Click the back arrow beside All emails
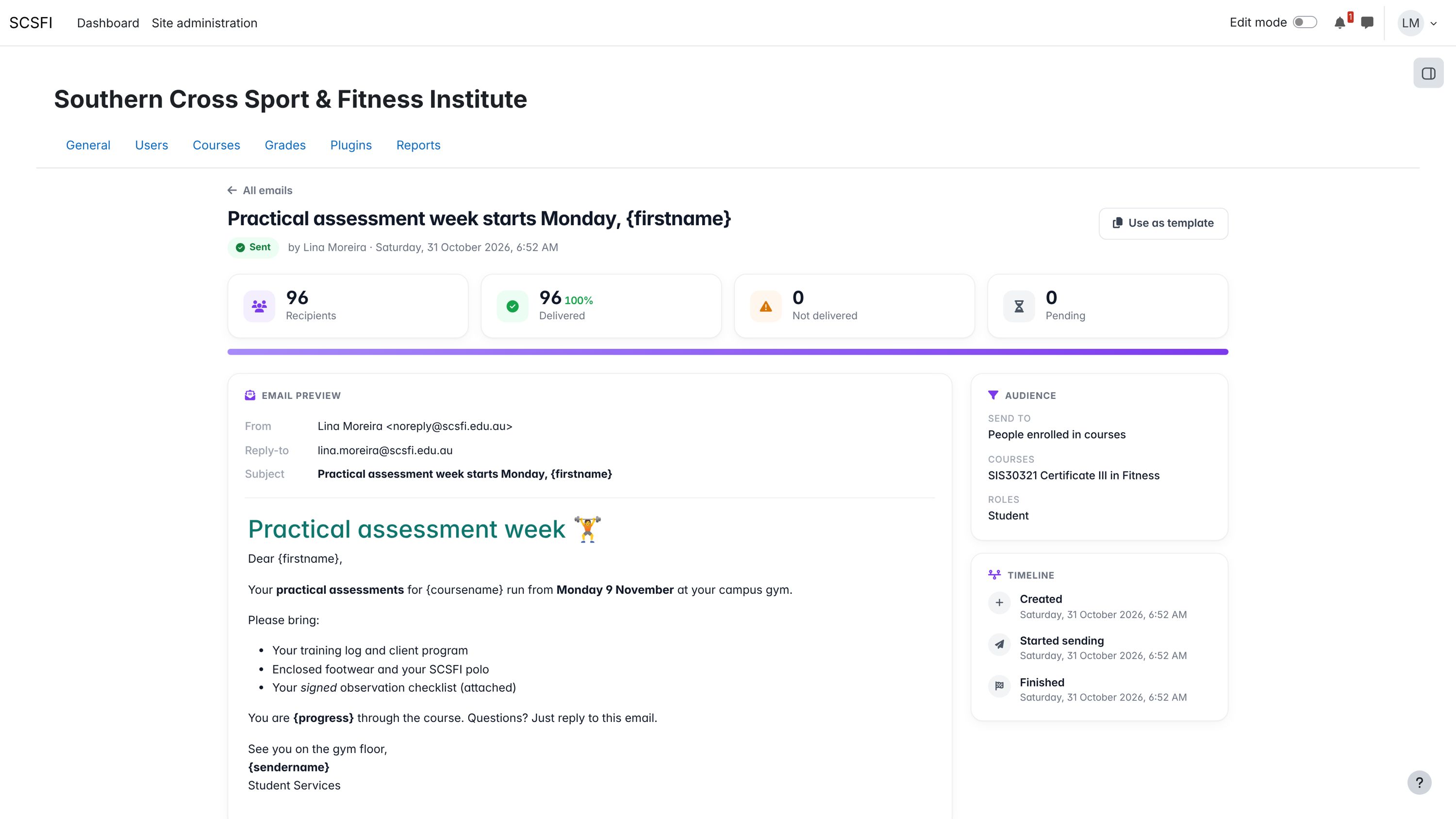This screenshot has height=819, width=1456. (232, 191)
